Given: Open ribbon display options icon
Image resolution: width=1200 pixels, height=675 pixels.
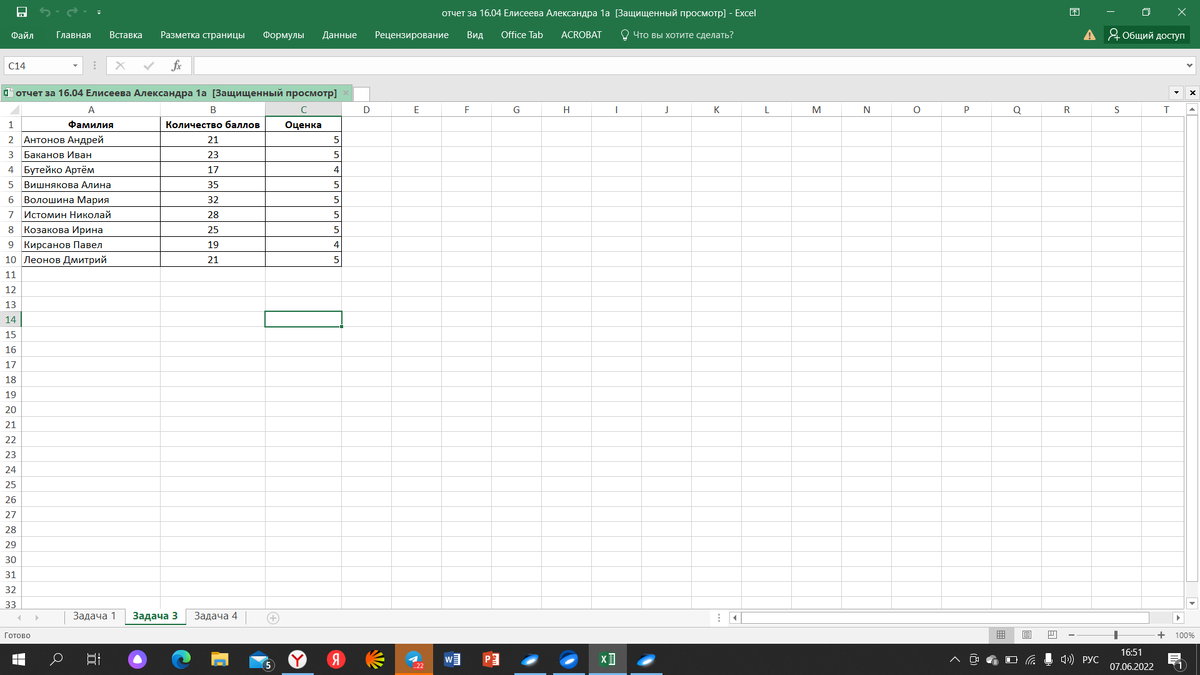Looking at the screenshot, I should 1075,12.
